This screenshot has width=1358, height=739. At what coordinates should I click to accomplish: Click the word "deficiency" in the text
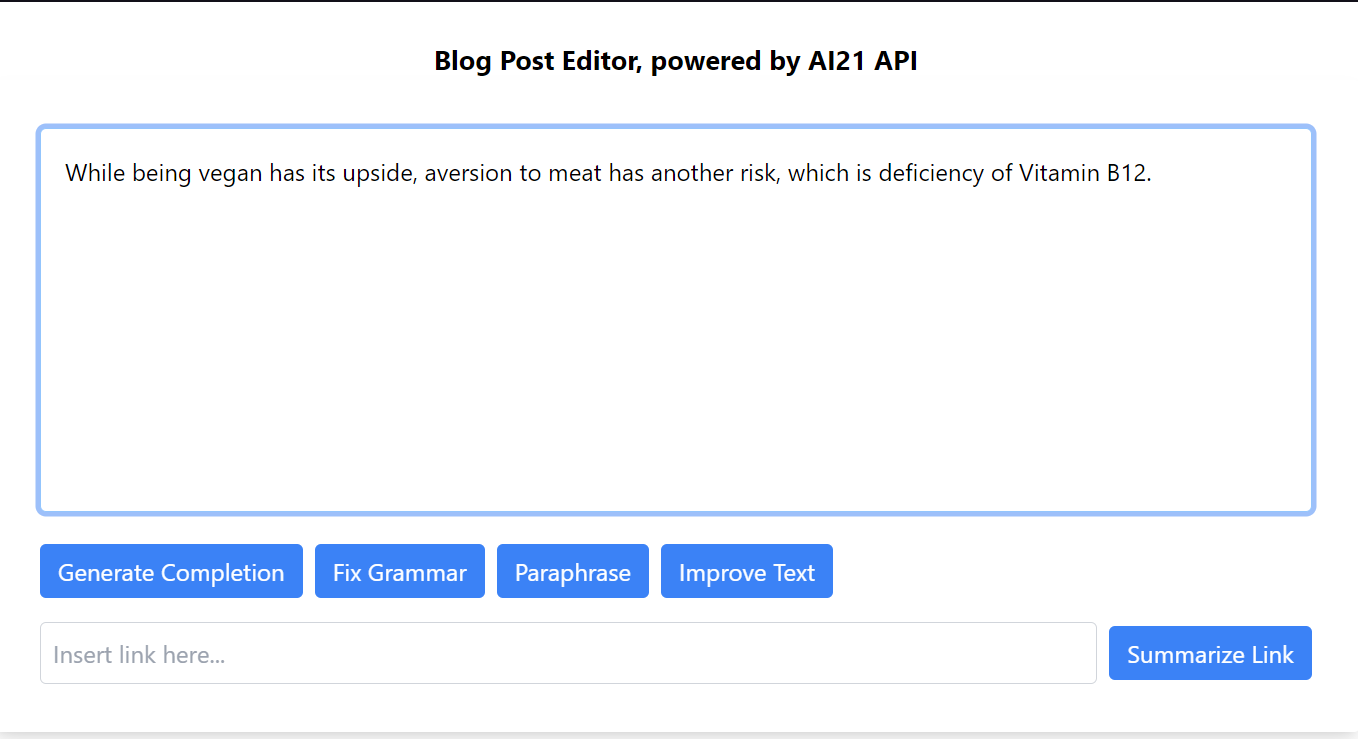(x=932, y=174)
